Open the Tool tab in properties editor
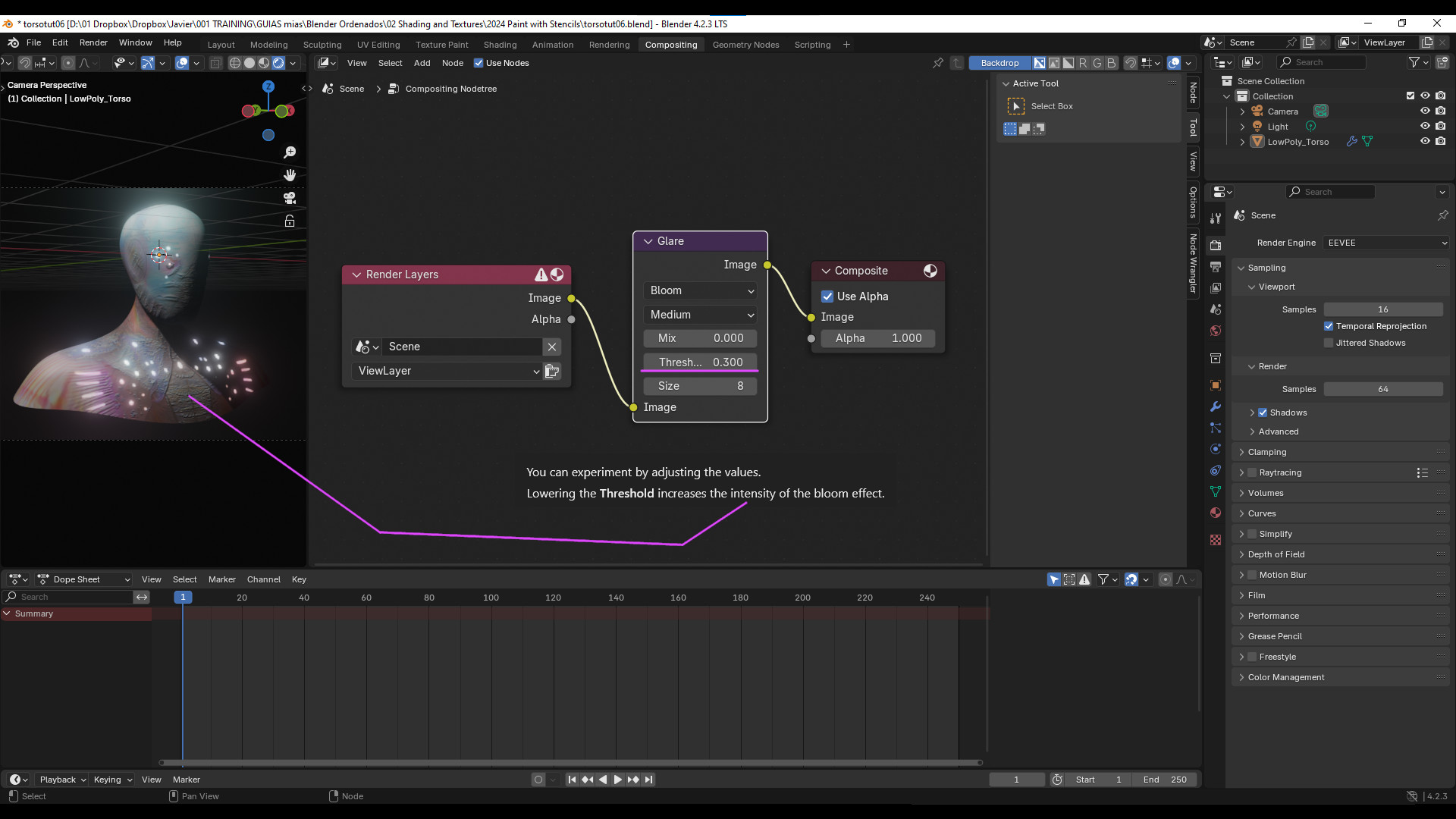This screenshot has width=1456, height=819. (x=1216, y=218)
